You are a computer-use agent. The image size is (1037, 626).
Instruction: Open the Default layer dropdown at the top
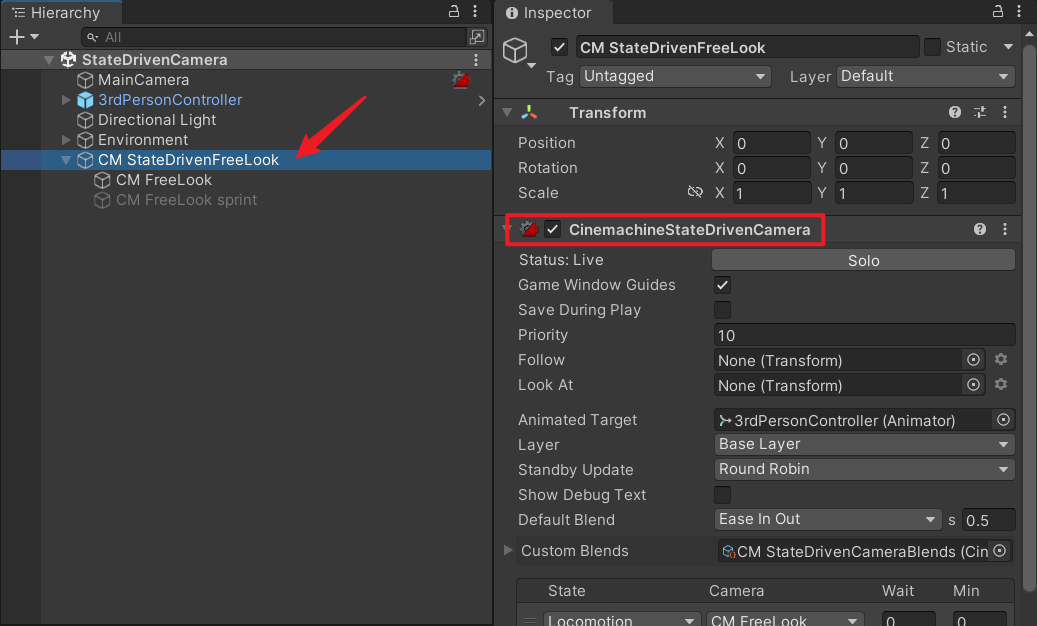click(x=926, y=77)
